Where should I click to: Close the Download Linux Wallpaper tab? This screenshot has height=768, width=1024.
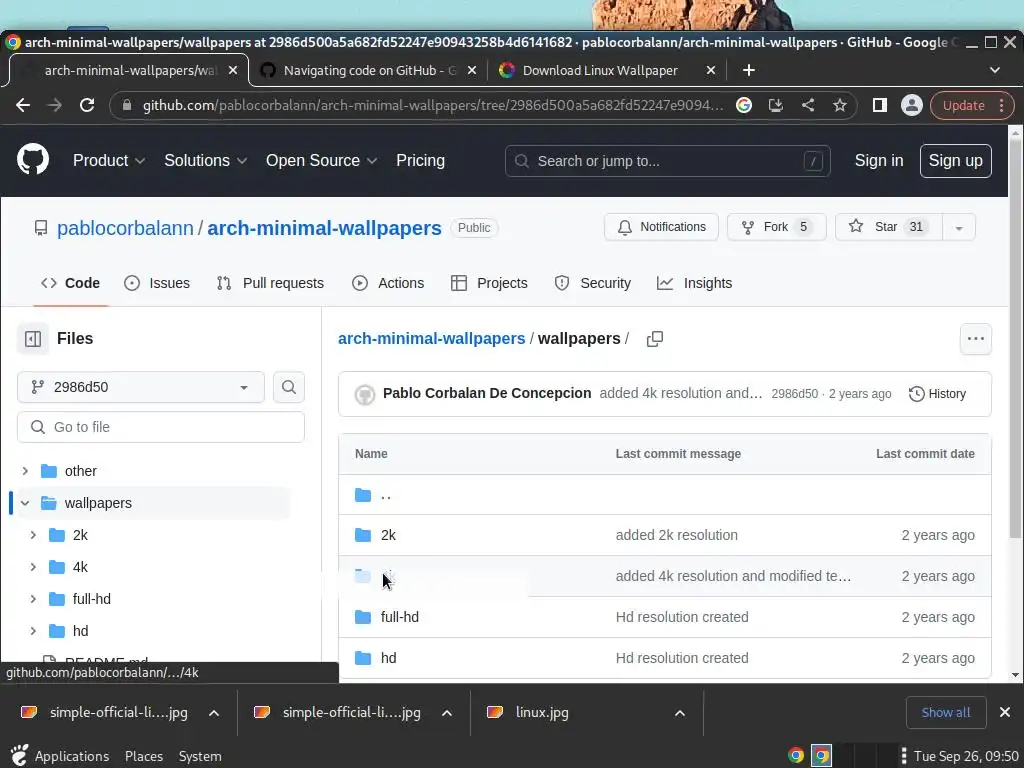tap(711, 70)
